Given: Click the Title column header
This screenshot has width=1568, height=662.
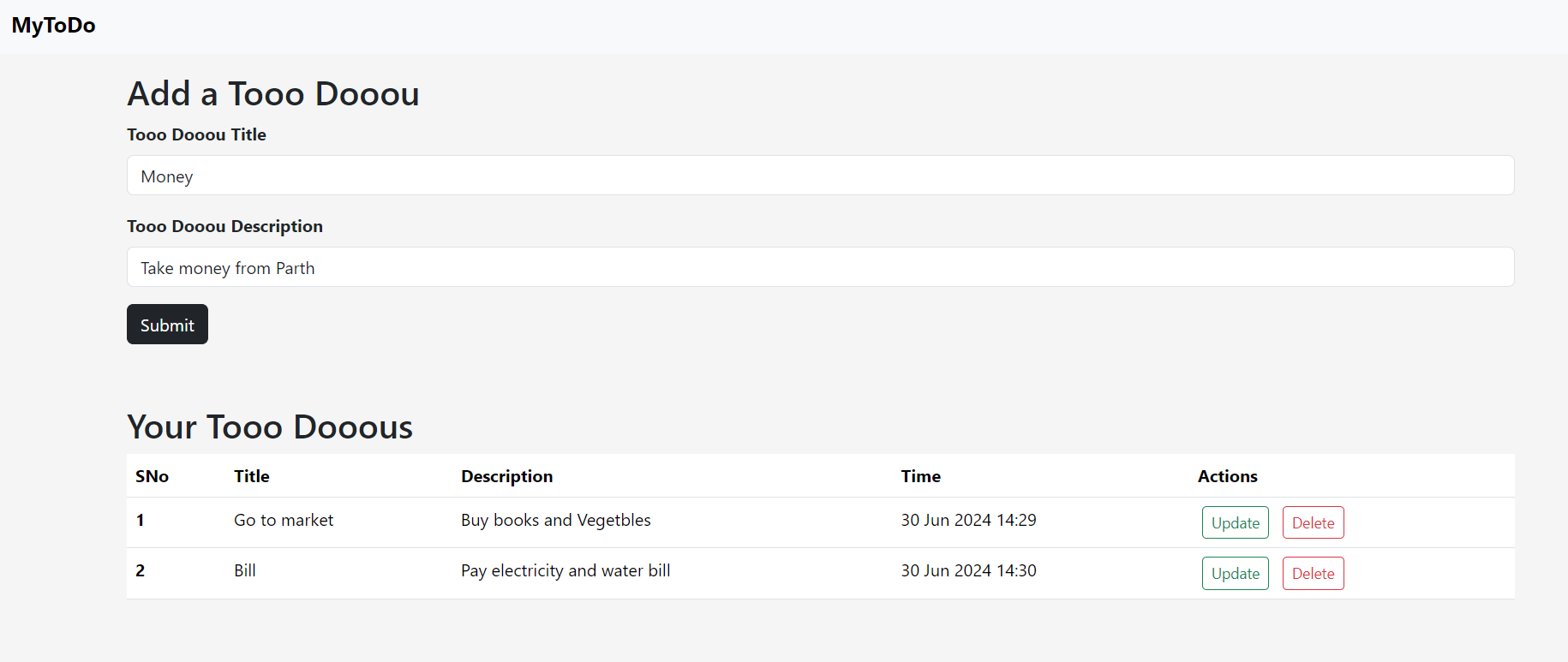Looking at the screenshot, I should pos(252,476).
